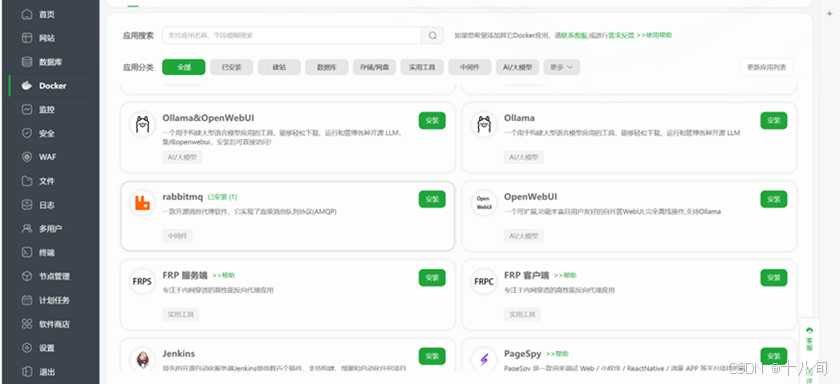Select the 已安装 category filter
The image size is (840, 384).
click(231, 67)
